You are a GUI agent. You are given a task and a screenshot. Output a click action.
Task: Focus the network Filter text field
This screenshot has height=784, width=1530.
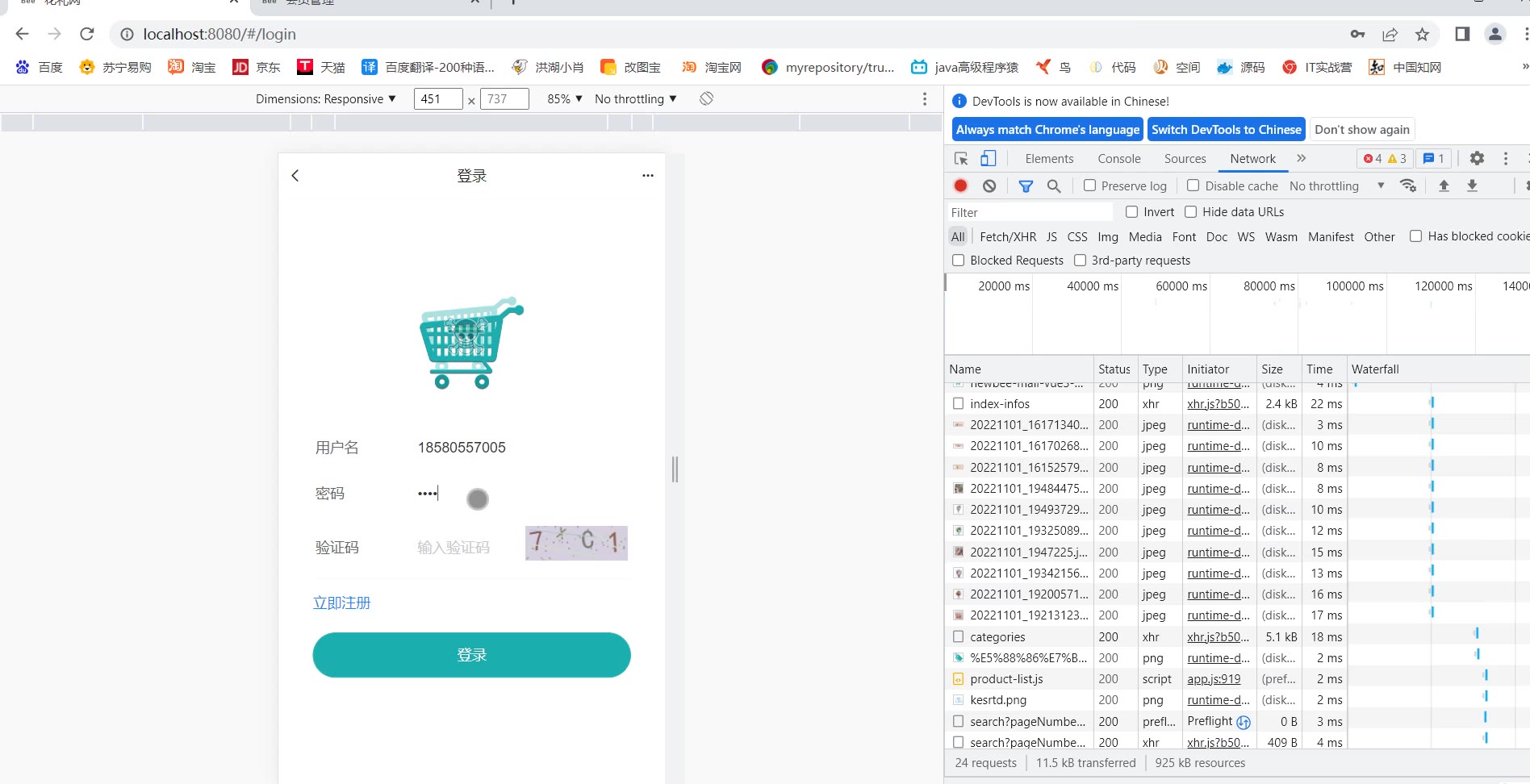[1030, 212]
